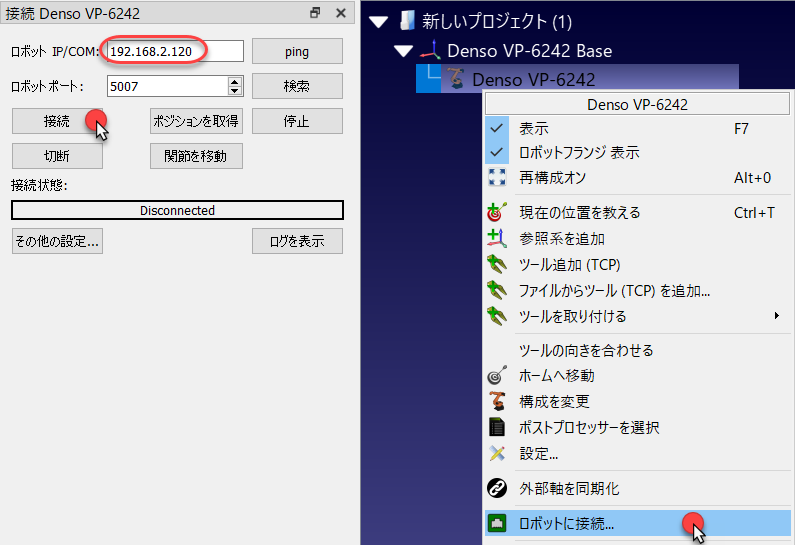Click the 切断 disconnect button

pyautogui.click(x=57, y=156)
